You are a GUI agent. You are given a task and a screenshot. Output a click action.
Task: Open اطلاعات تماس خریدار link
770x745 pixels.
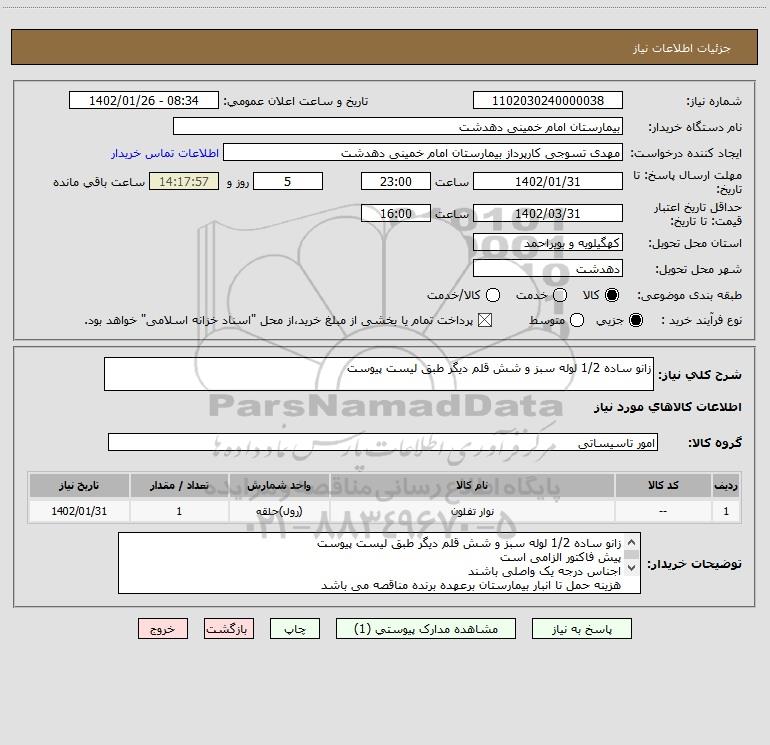pos(165,153)
